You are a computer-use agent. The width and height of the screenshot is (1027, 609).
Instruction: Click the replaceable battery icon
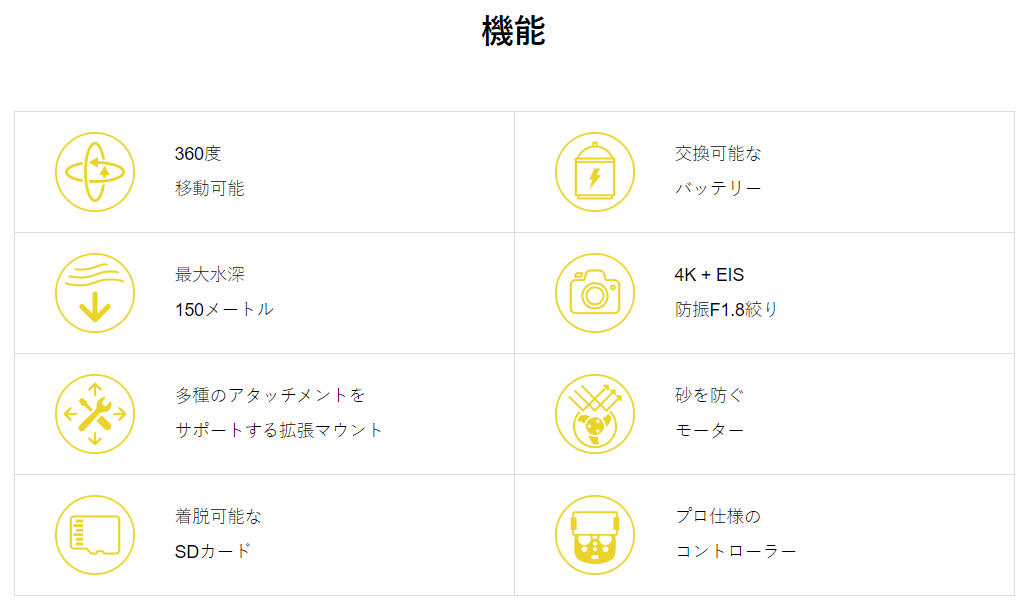tap(595, 172)
